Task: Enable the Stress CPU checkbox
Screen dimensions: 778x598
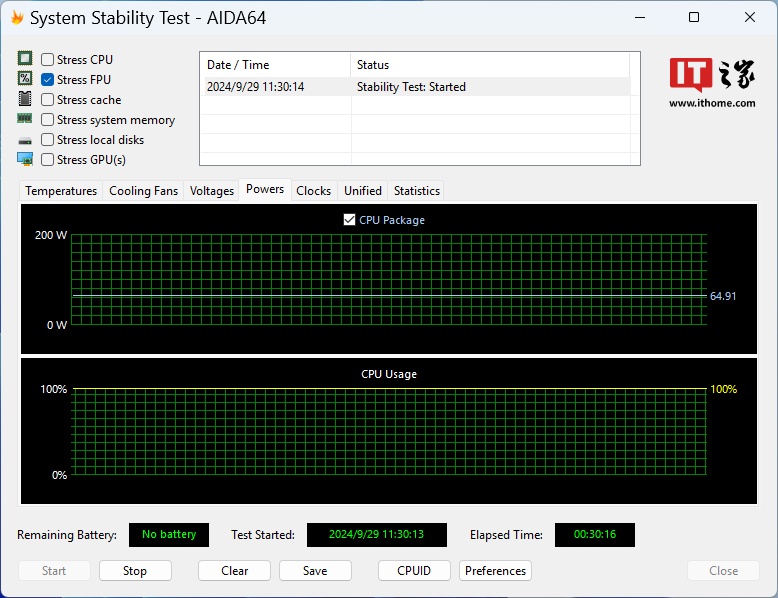Action: 48,60
